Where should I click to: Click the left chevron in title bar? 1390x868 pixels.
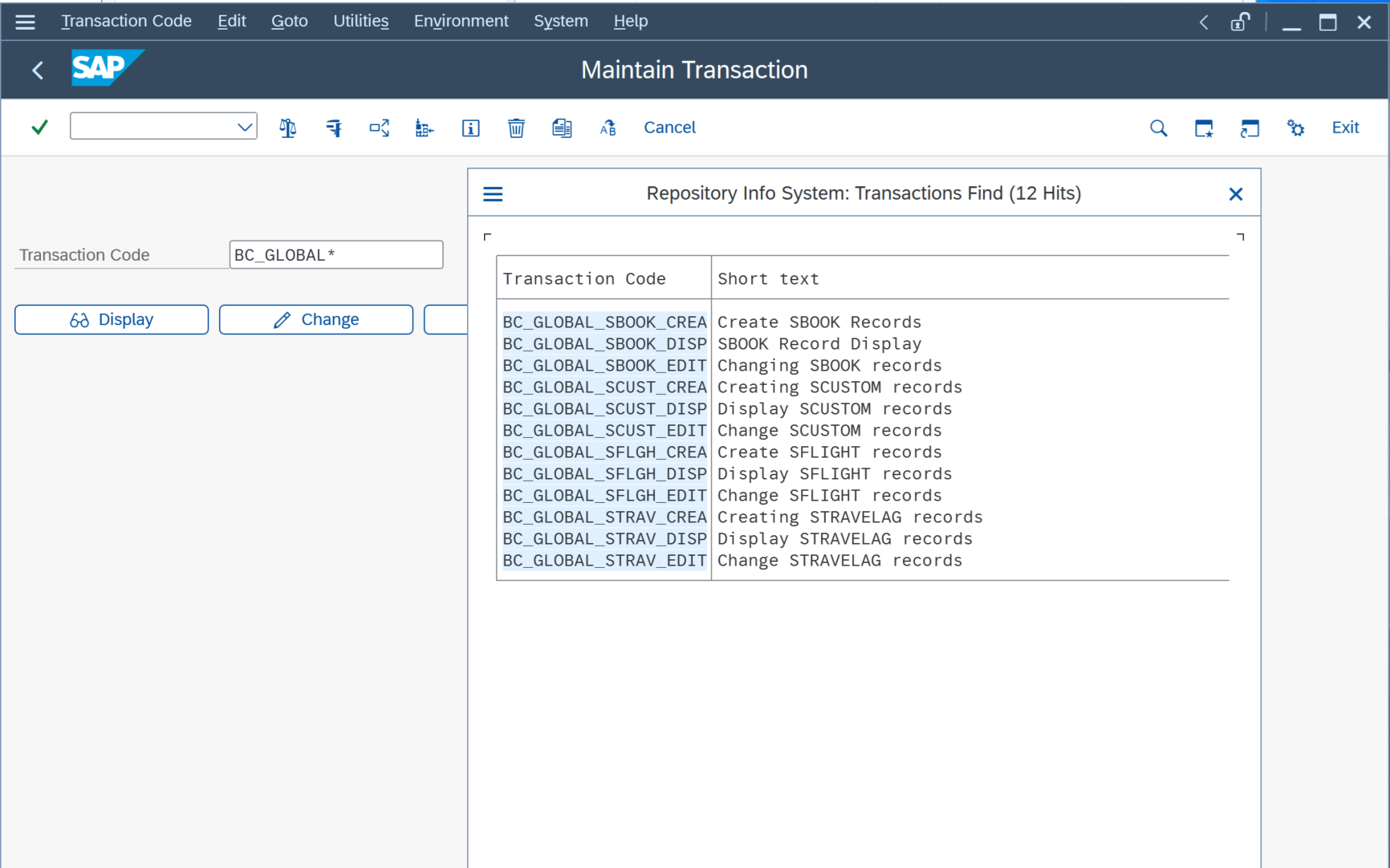tap(1203, 22)
